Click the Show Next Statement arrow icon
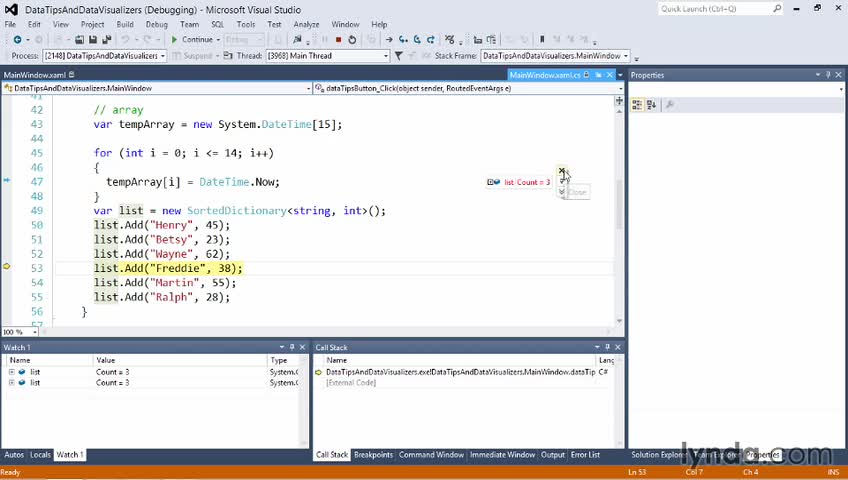Image resolution: width=848 pixels, height=480 pixels. coord(389,39)
